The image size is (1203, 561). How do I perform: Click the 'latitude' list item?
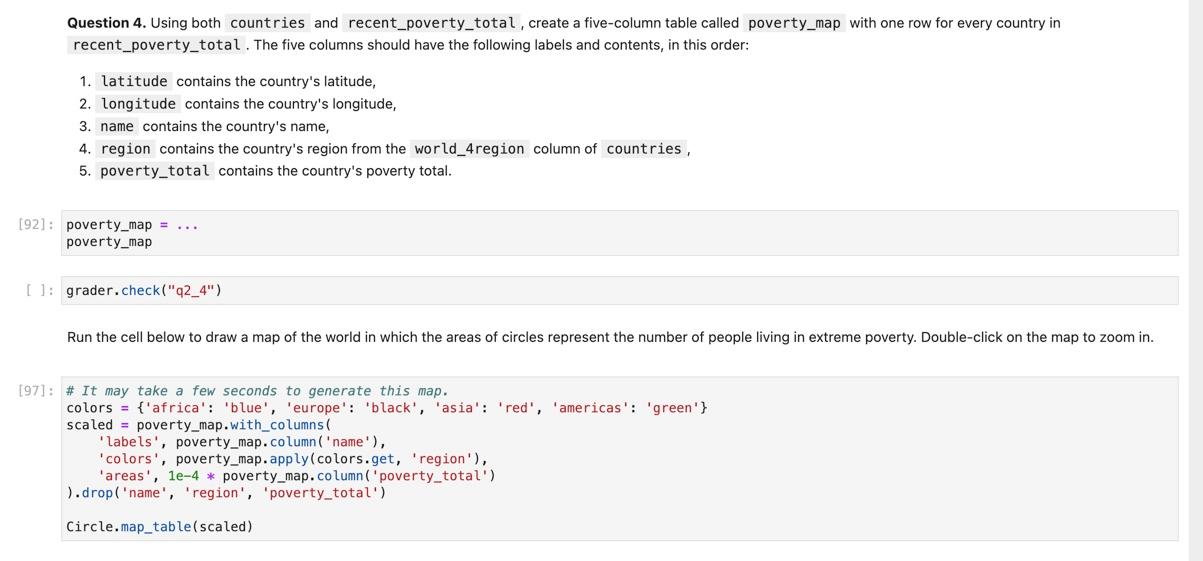(x=238, y=82)
